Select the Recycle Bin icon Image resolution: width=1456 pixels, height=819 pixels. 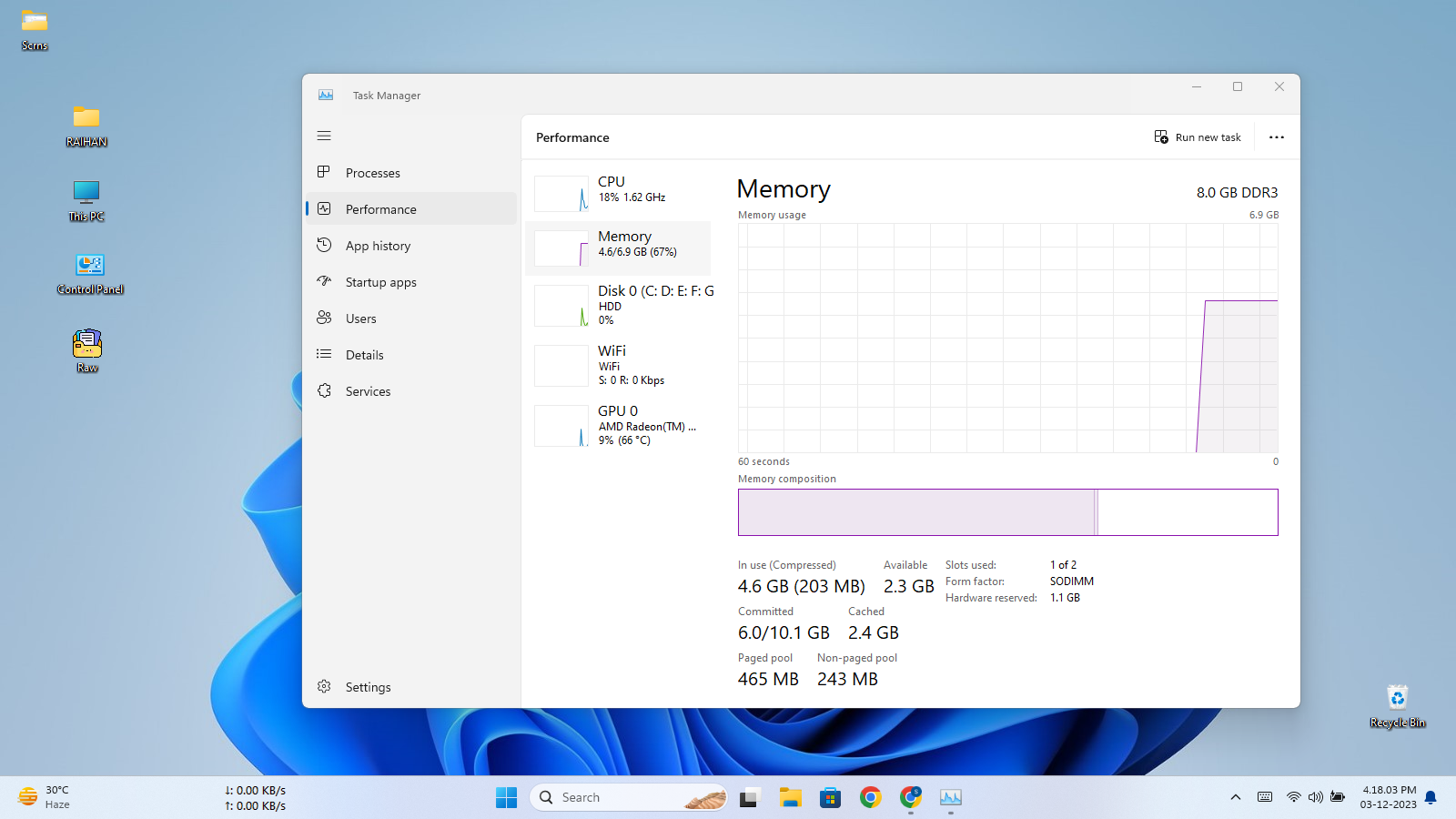[1398, 706]
